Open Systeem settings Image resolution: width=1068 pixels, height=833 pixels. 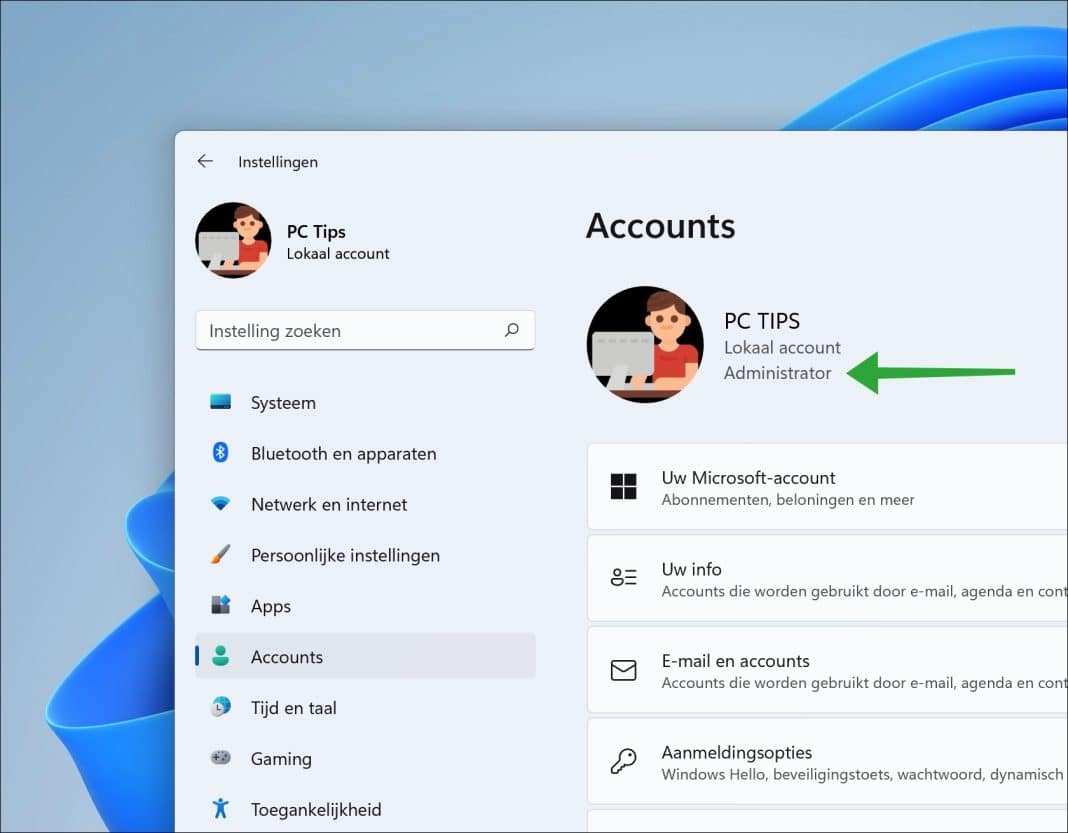(x=365, y=403)
